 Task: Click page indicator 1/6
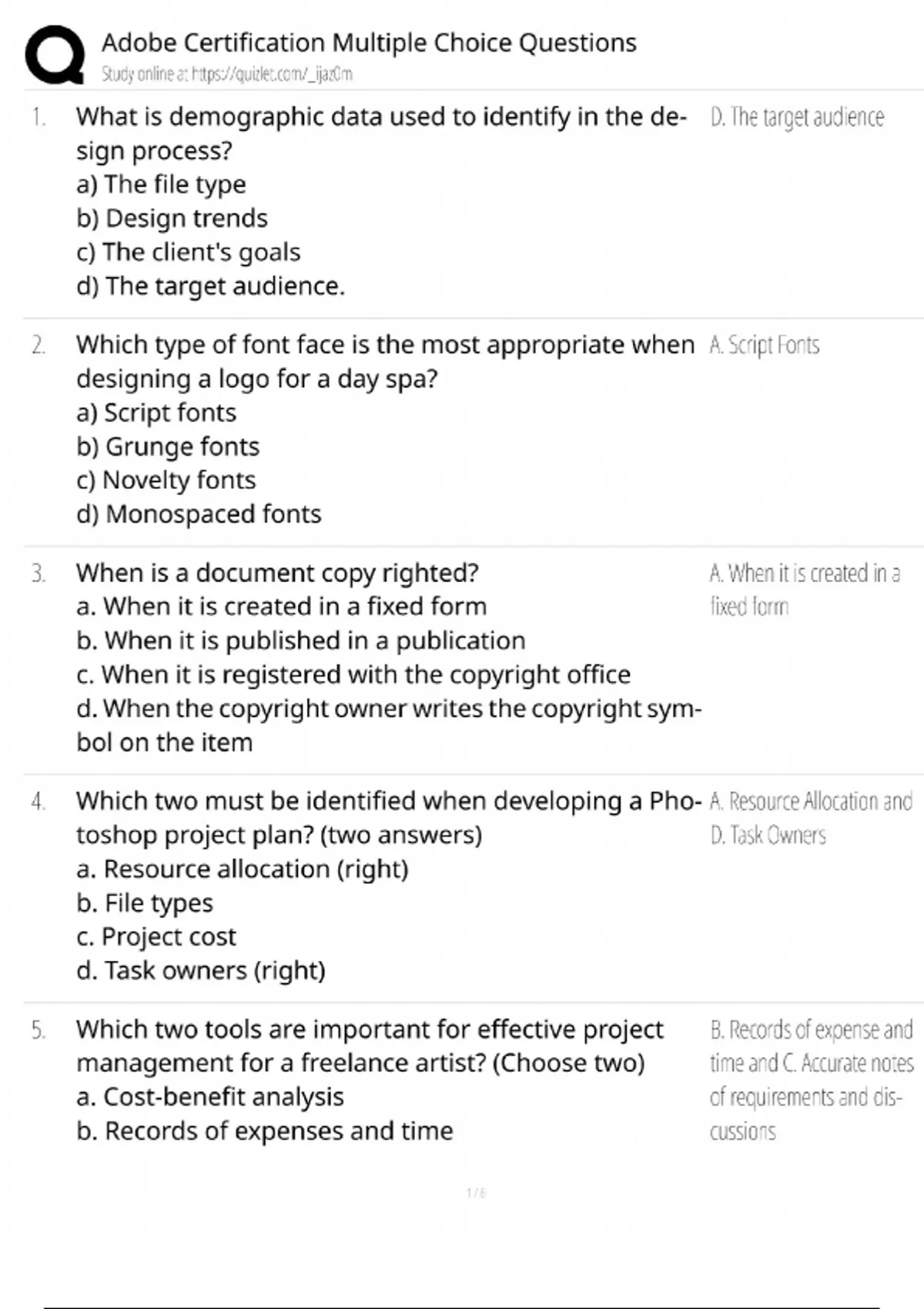[x=476, y=1193]
